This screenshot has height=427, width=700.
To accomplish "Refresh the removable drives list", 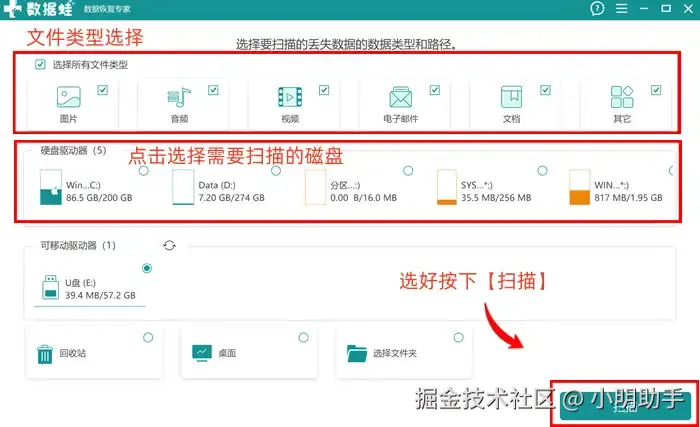I will coord(169,245).
